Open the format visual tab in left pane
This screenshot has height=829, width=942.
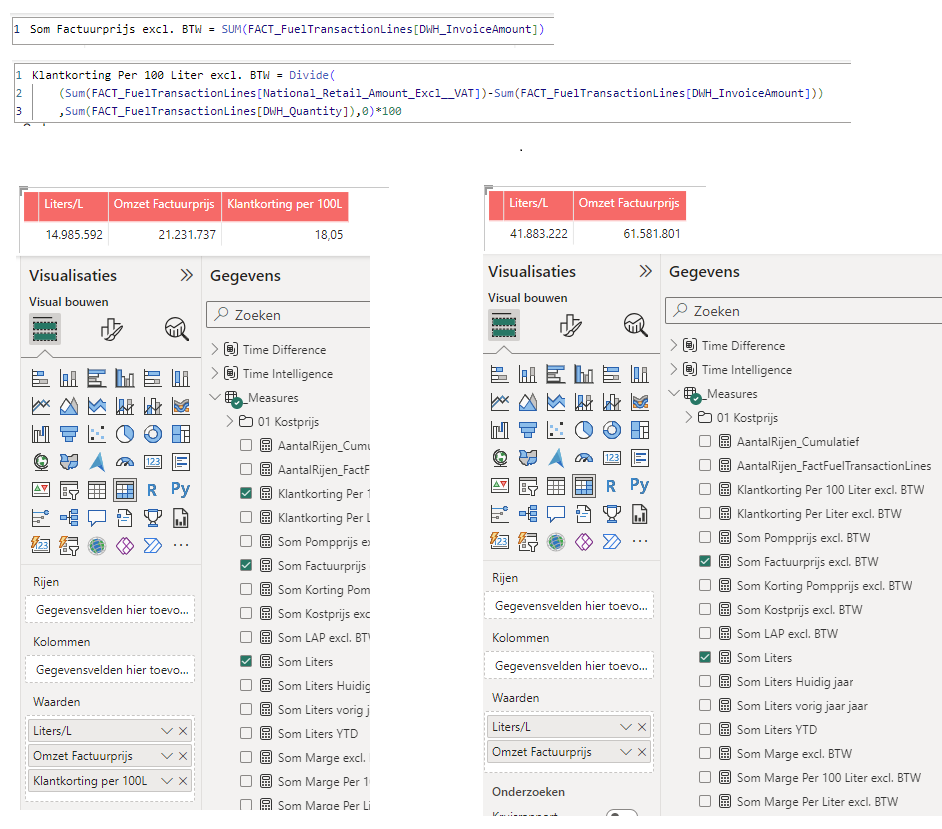111,329
